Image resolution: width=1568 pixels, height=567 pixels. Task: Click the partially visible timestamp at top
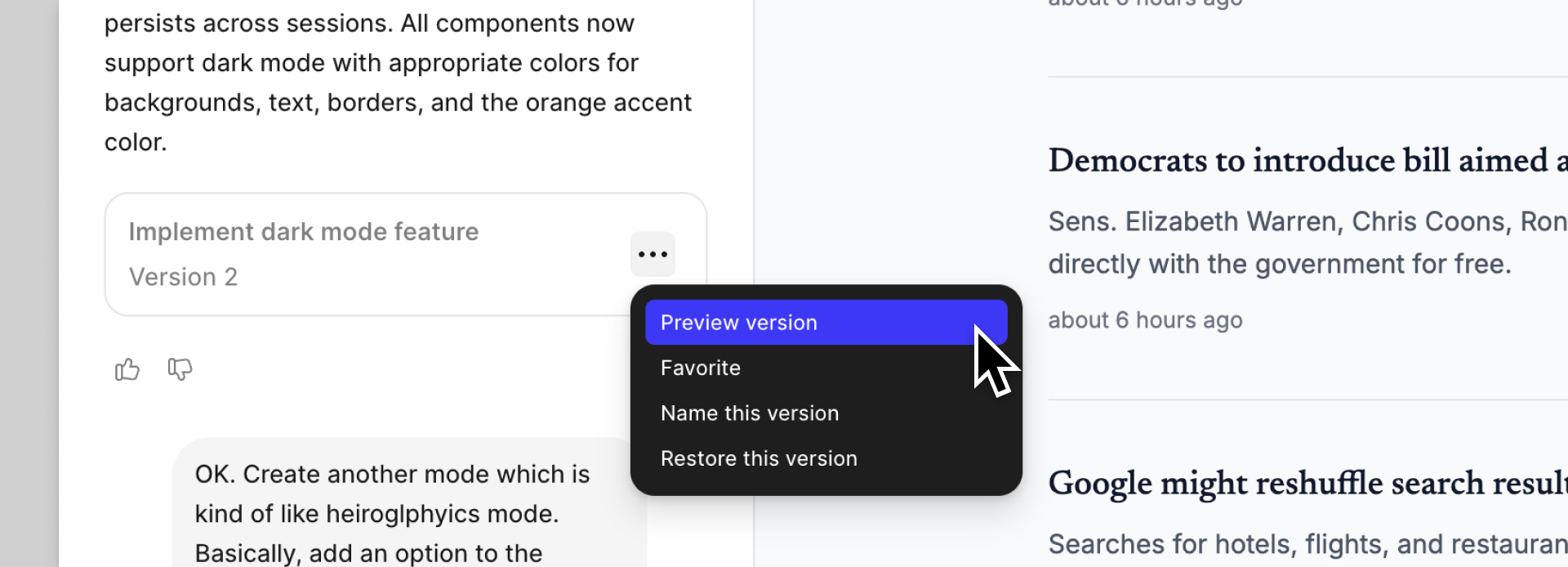coord(1145,3)
